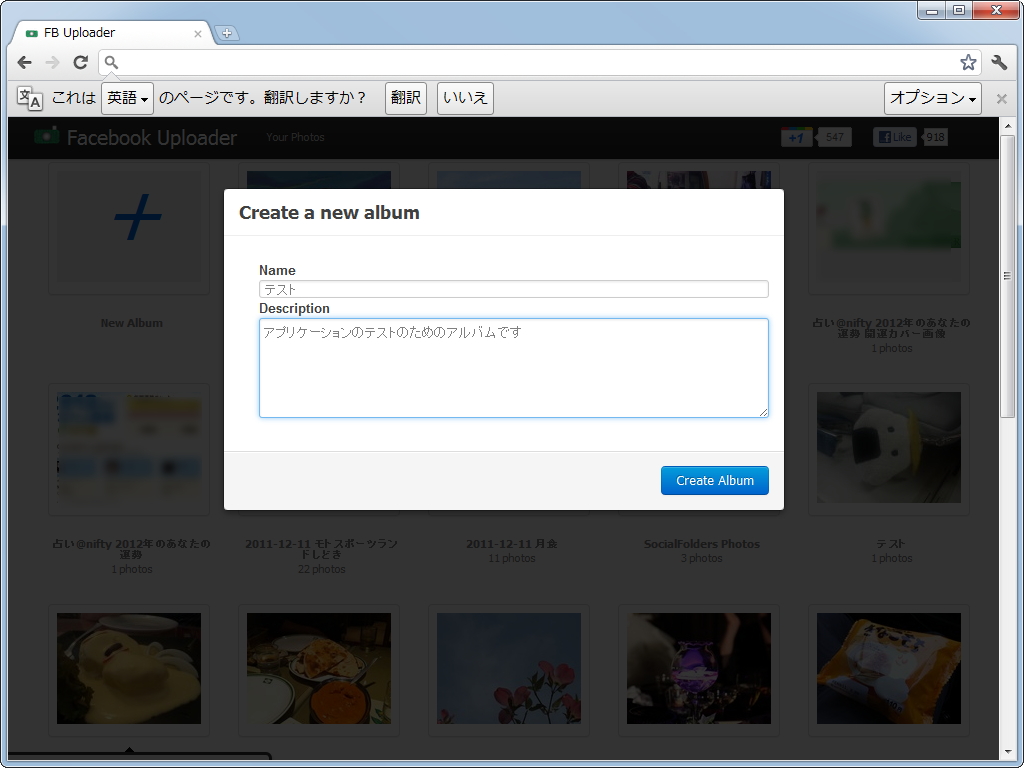Image resolution: width=1024 pixels, height=768 pixels.
Task: Click the page vertical scrollbar thumb
Action: click(1007, 276)
